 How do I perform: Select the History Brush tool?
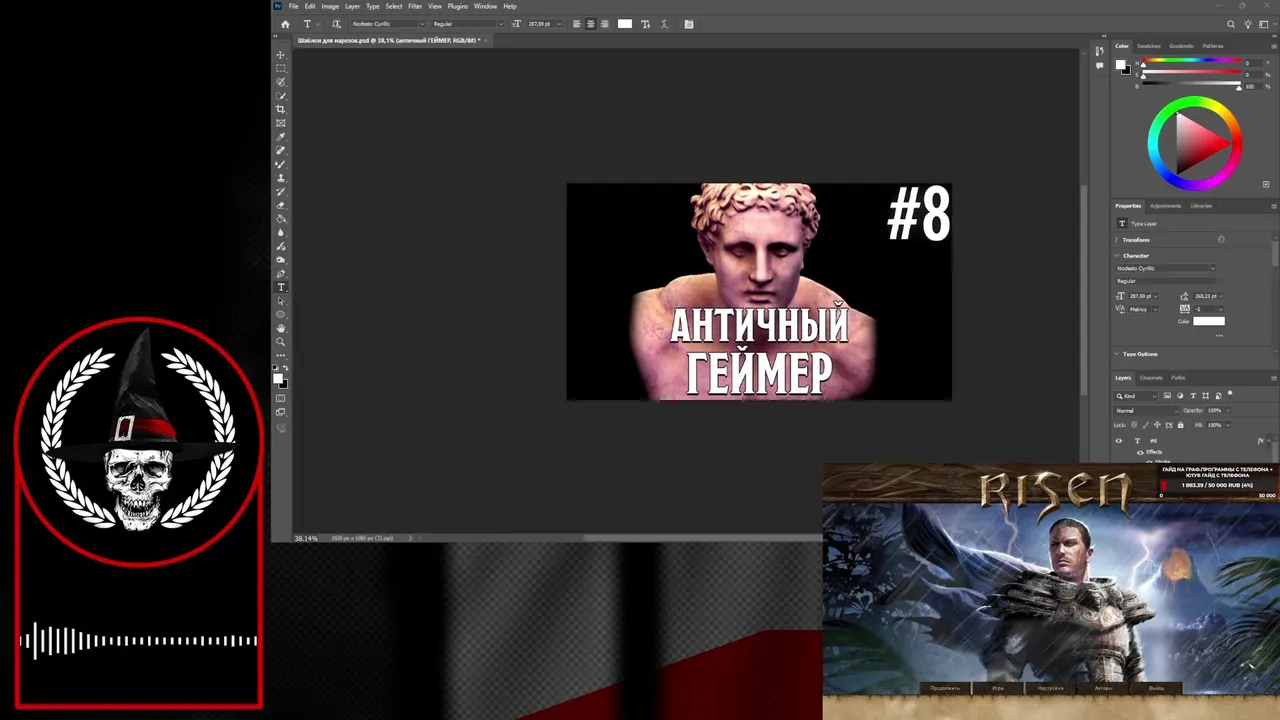click(280, 191)
